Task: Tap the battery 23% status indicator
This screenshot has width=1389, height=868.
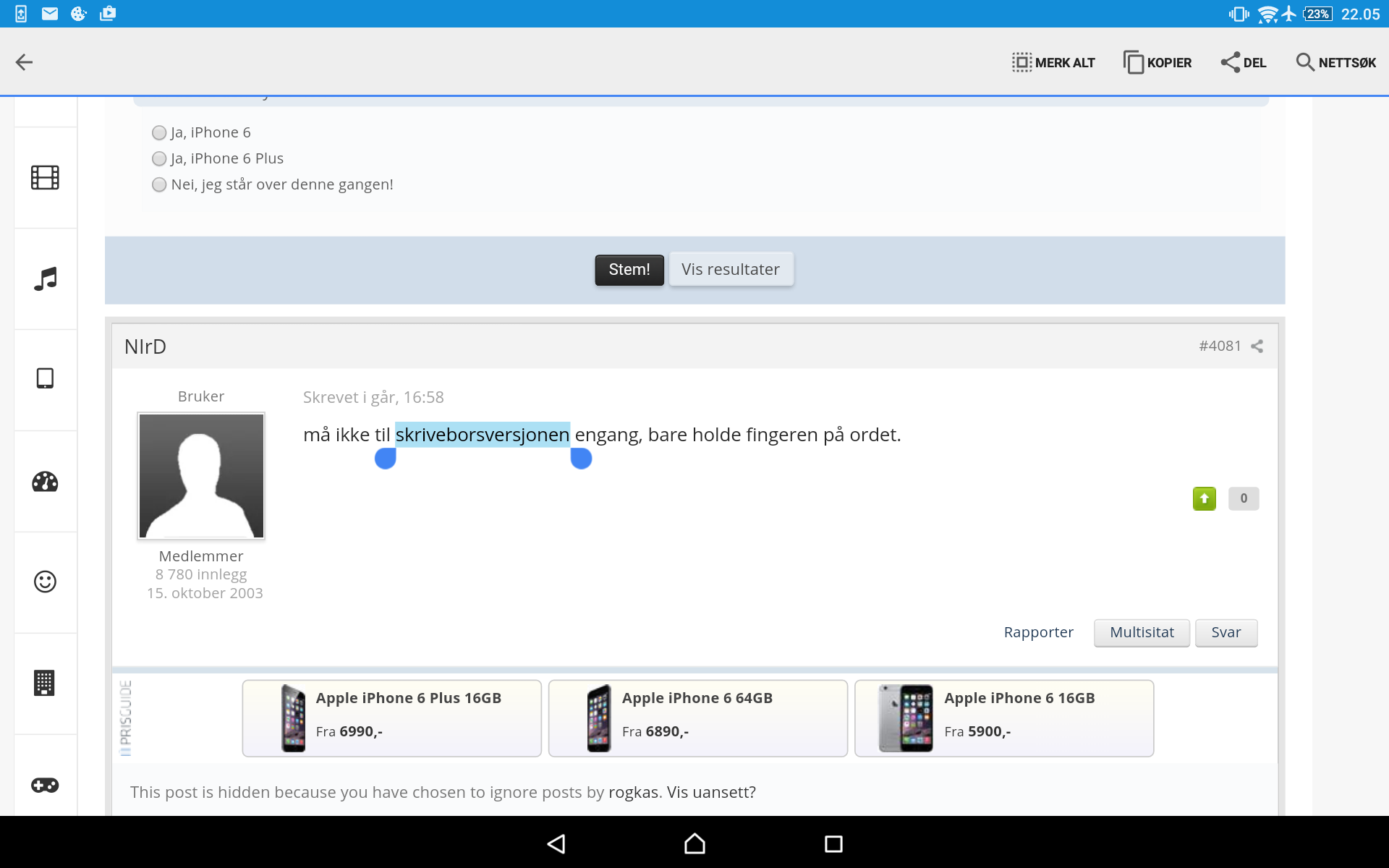Action: click(1318, 14)
